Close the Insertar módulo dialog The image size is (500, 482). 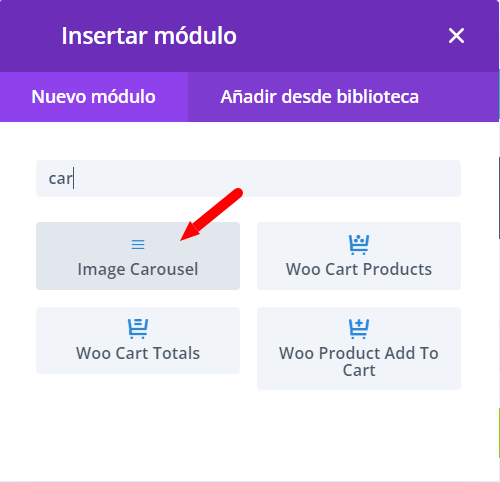tap(456, 36)
